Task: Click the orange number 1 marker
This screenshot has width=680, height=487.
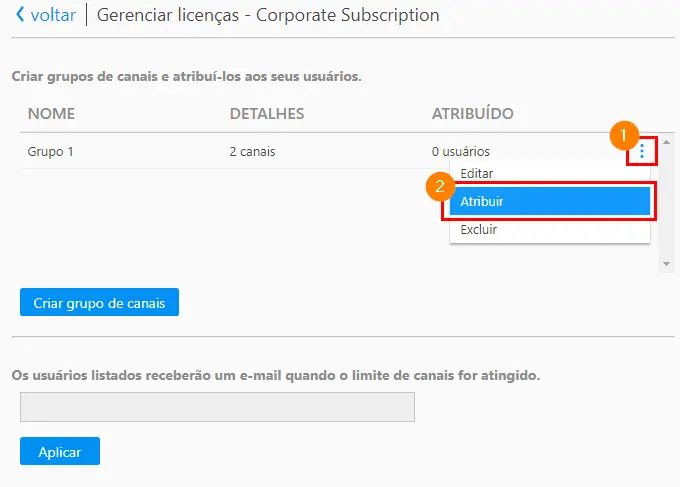Action: pyautogui.click(x=624, y=135)
